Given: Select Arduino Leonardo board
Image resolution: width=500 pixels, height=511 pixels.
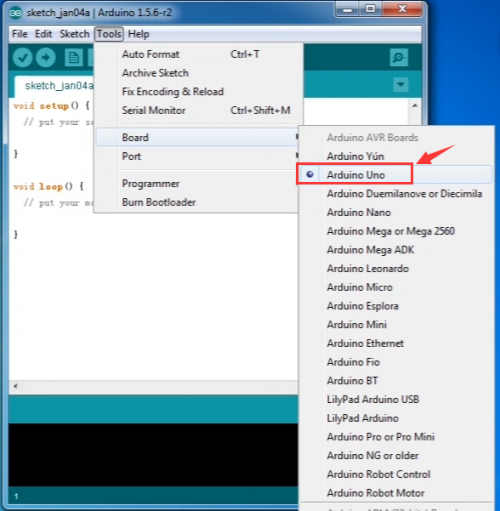Looking at the screenshot, I should [x=396, y=268].
